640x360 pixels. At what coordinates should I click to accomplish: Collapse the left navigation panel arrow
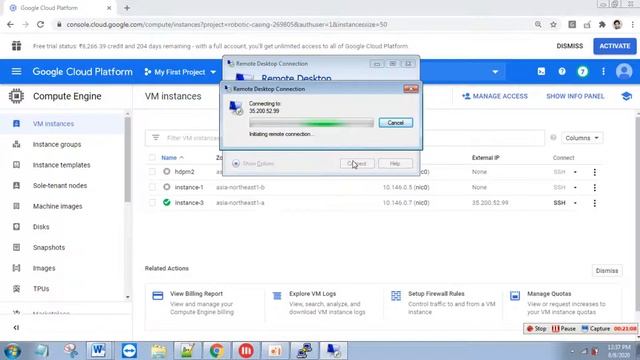[16, 327]
